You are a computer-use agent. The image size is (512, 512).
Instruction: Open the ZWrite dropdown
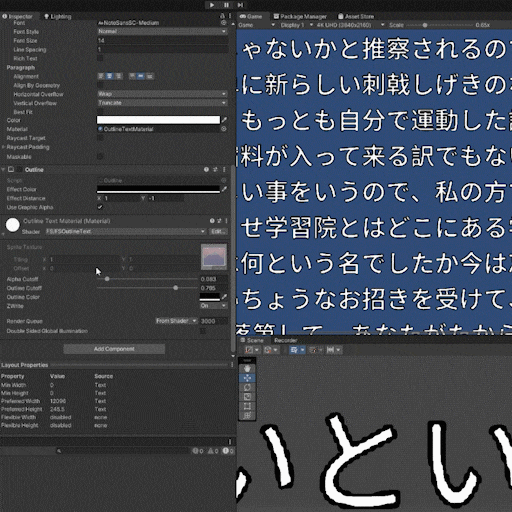213,306
